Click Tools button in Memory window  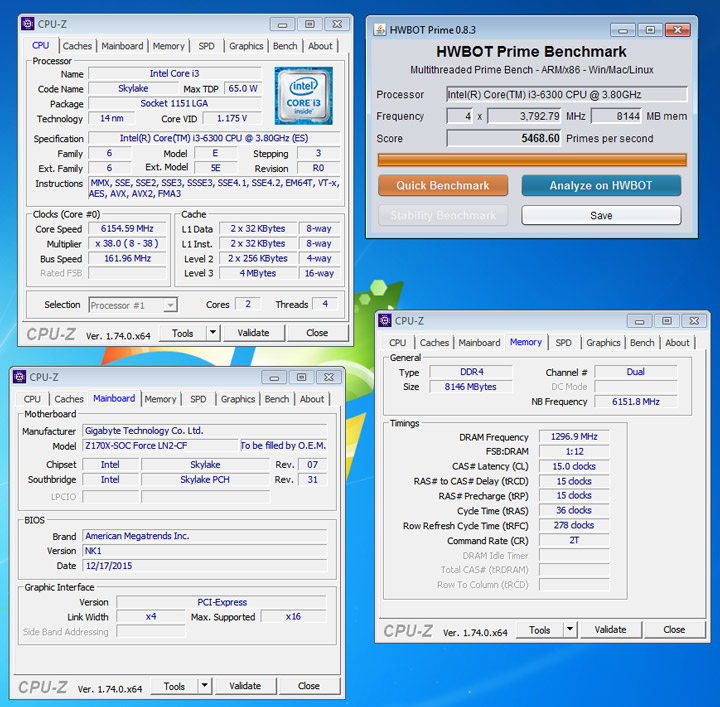pyautogui.click(x=540, y=629)
